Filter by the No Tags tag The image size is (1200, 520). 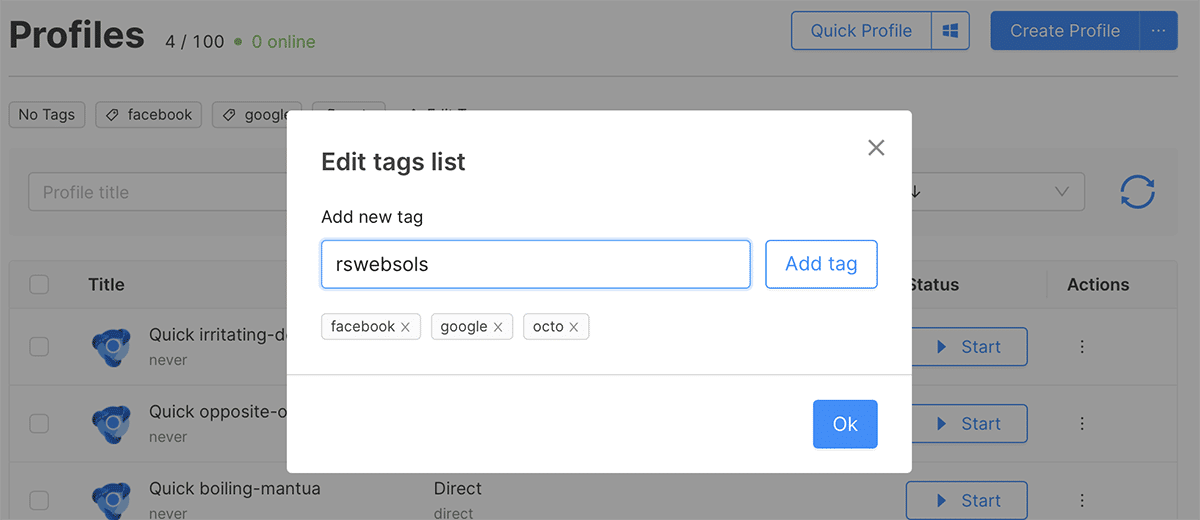[47, 115]
